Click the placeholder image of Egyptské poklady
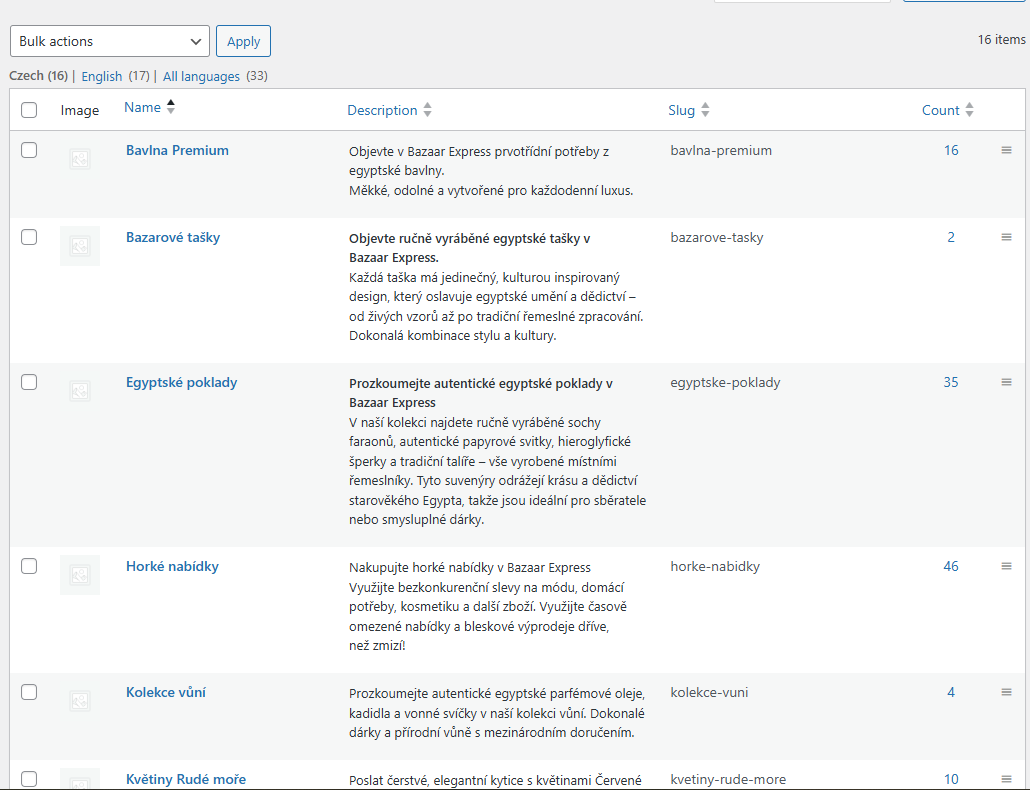 80,390
